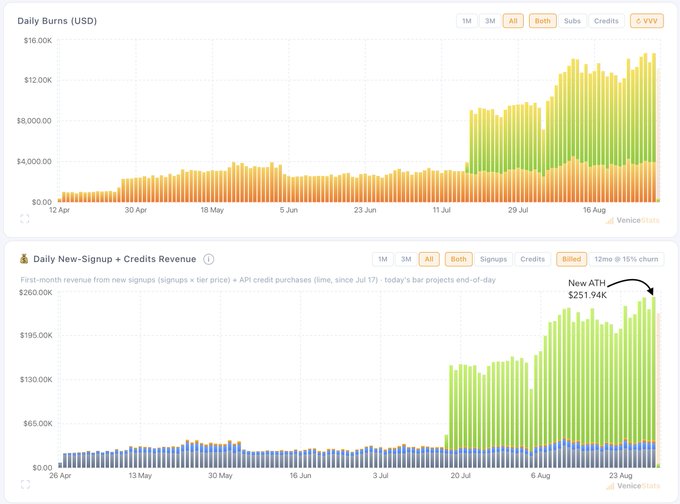Image resolution: width=680 pixels, height=504 pixels.
Task: Expand the New-Signup Revenue chart to fullscreen
Action: (x=25, y=484)
